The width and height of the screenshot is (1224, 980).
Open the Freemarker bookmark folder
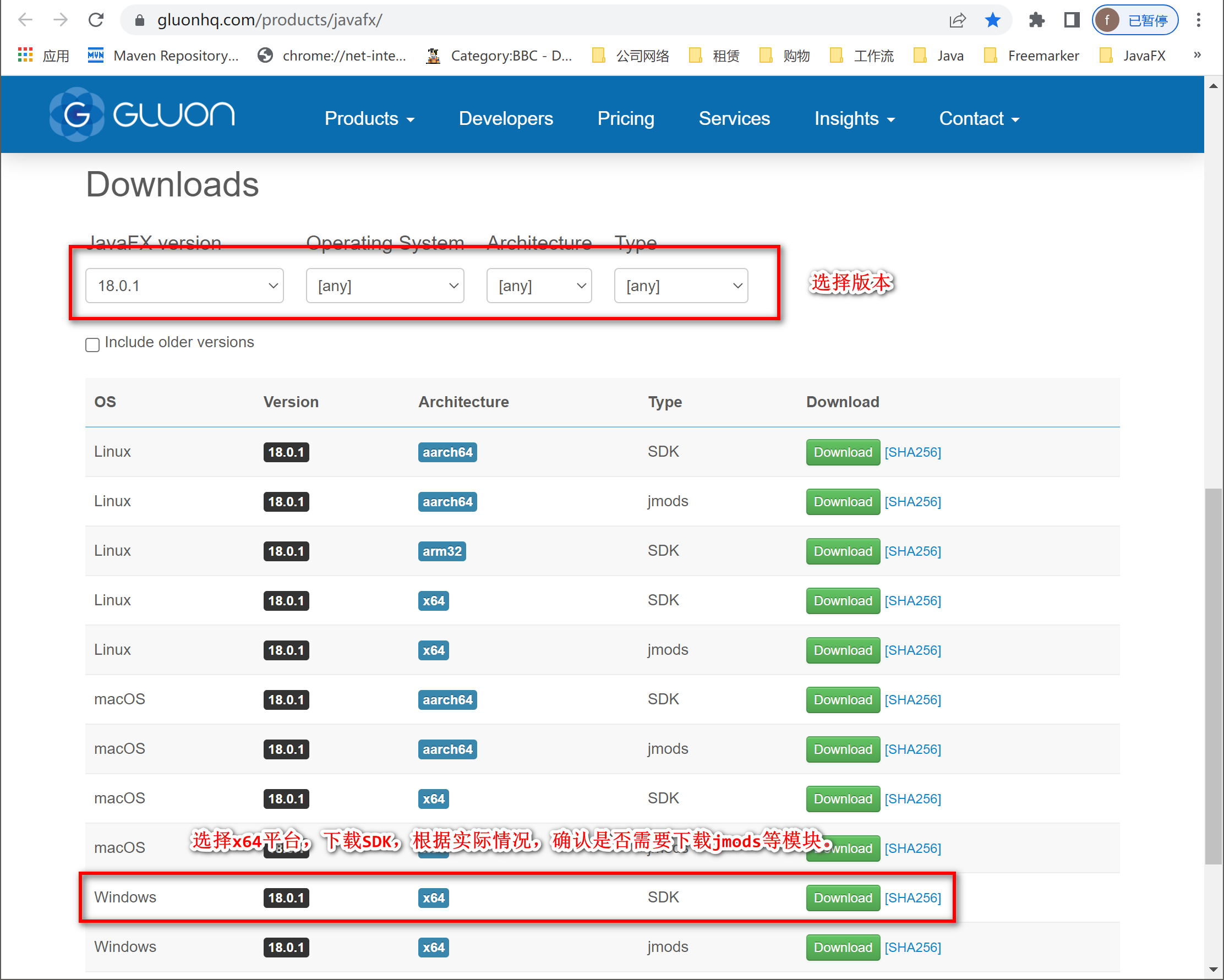1031,56
